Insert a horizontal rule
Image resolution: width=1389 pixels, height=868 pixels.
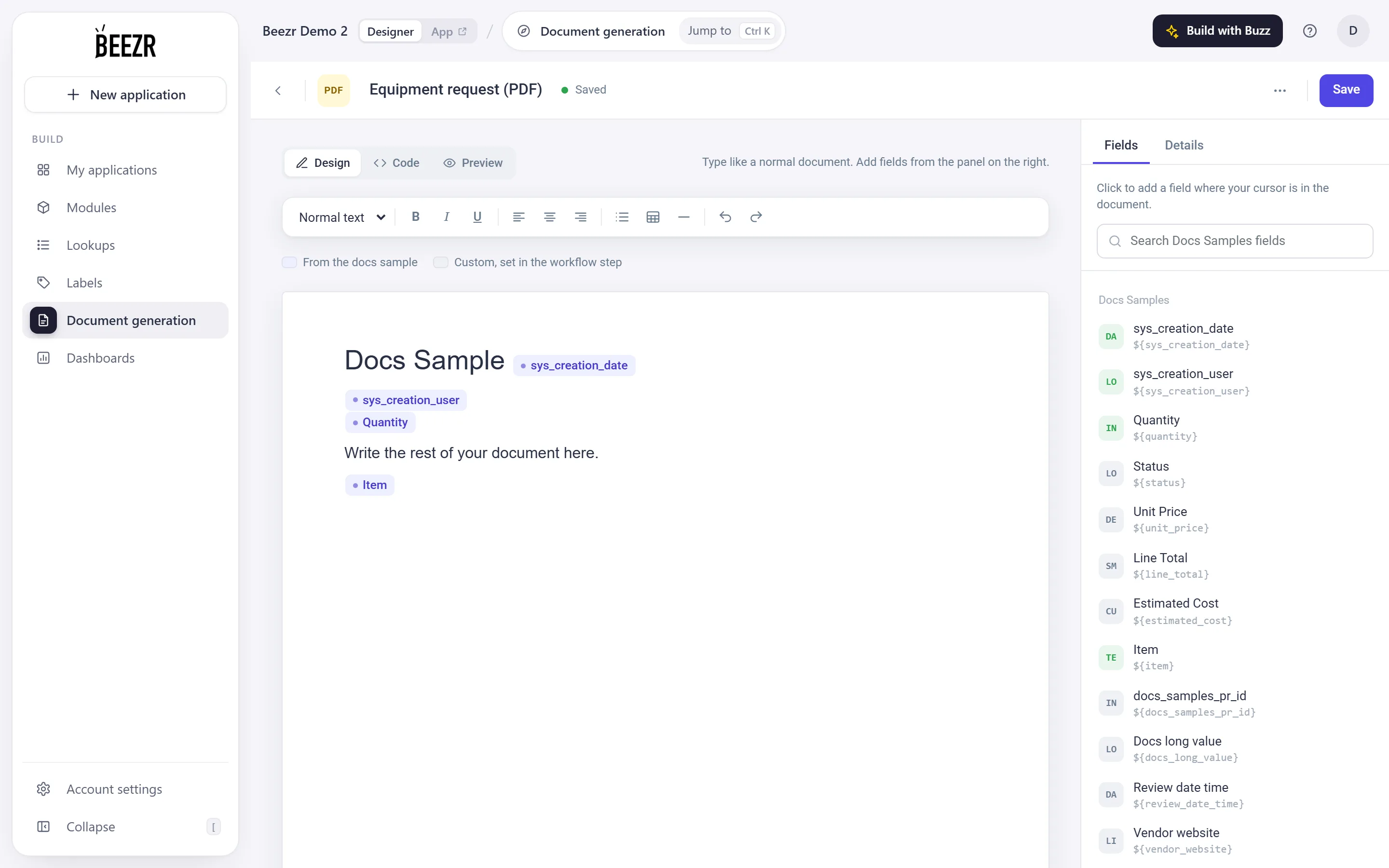(683, 217)
